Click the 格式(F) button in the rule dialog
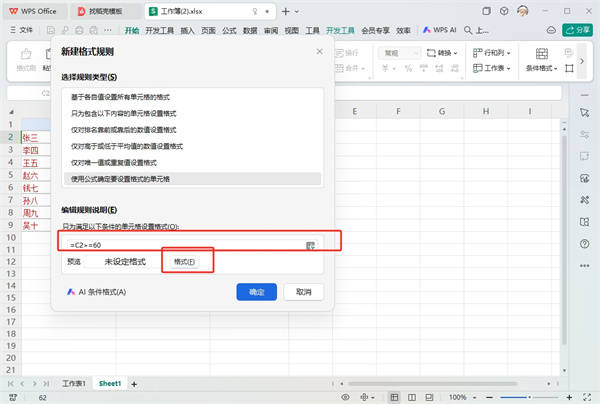Screen dimensions: 600x404 tap(184, 262)
